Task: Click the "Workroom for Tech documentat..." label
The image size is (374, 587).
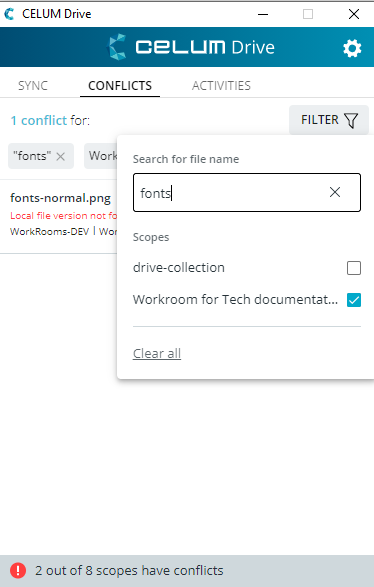Action: 235,299
